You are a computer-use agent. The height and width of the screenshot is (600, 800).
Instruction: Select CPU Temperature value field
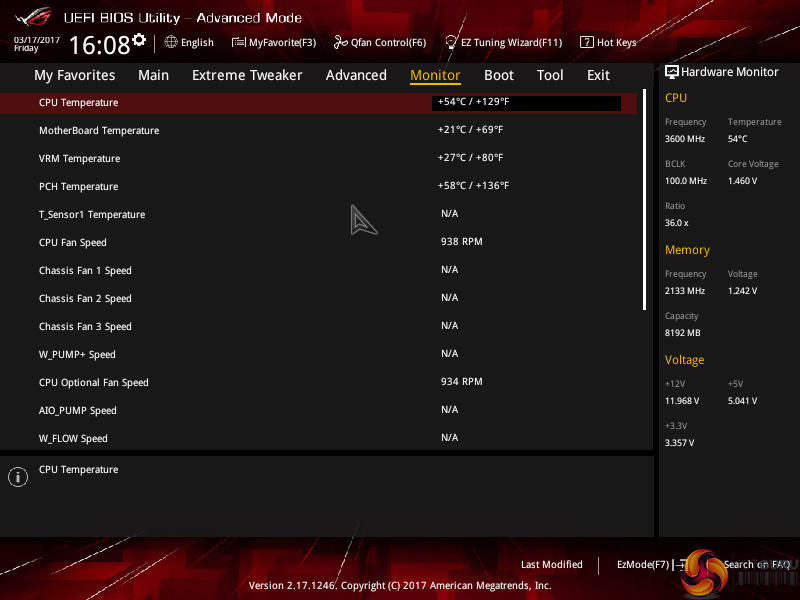[526, 103]
